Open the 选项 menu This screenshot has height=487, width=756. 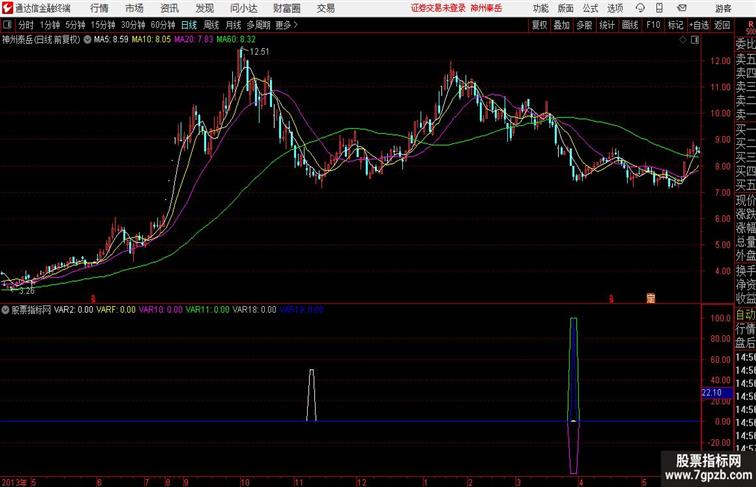615,8
